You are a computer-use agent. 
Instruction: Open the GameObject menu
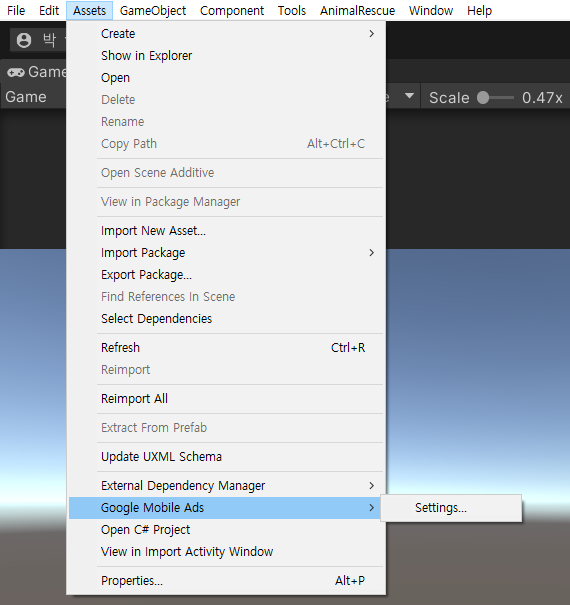(x=153, y=10)
